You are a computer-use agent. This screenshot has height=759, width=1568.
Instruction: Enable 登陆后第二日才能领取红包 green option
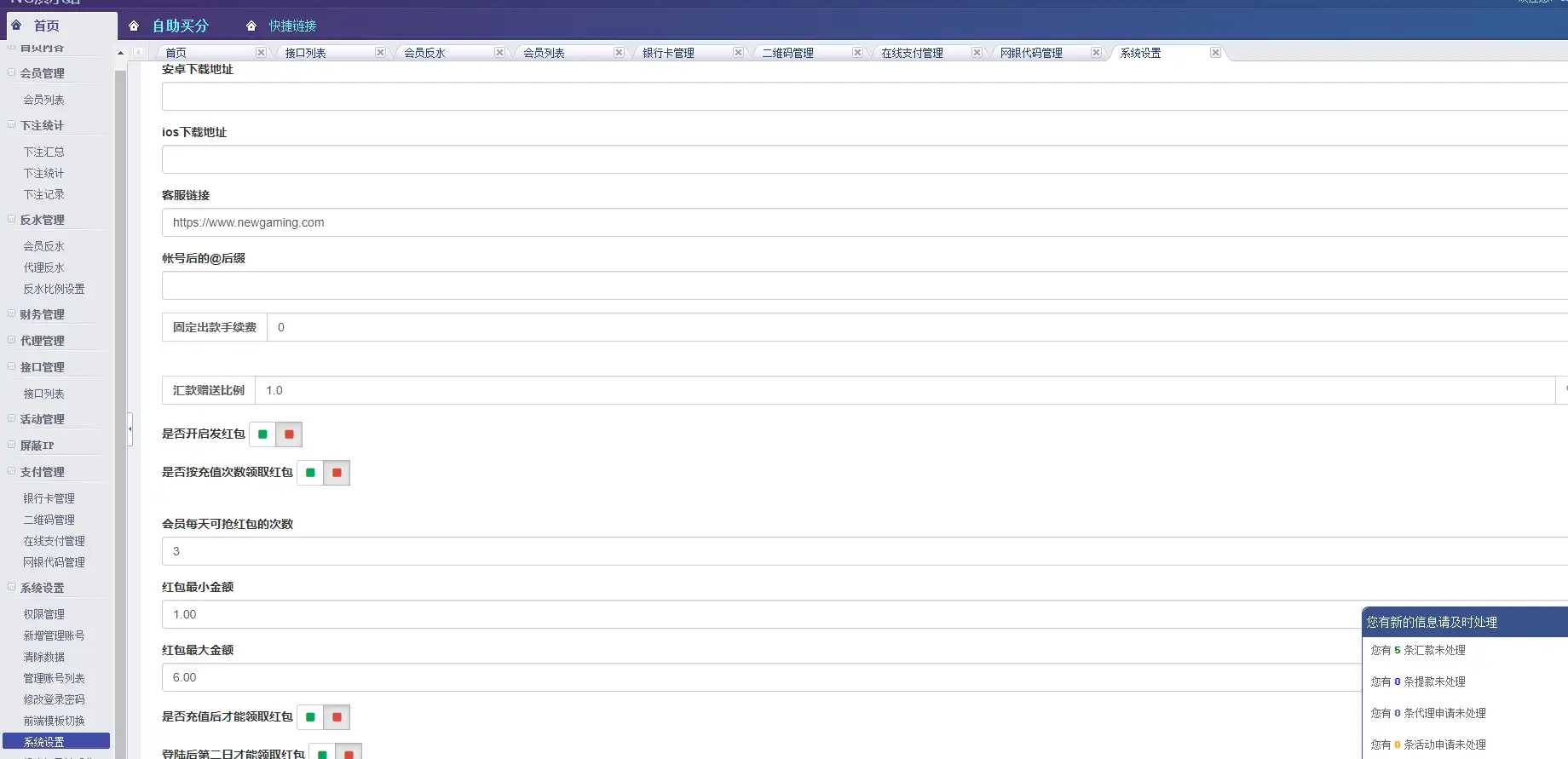click(322, 753)
